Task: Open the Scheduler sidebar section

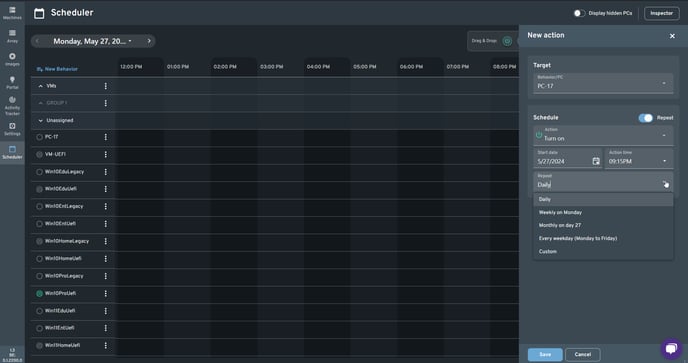Action: pyautogui.click(x=12, y=152)
